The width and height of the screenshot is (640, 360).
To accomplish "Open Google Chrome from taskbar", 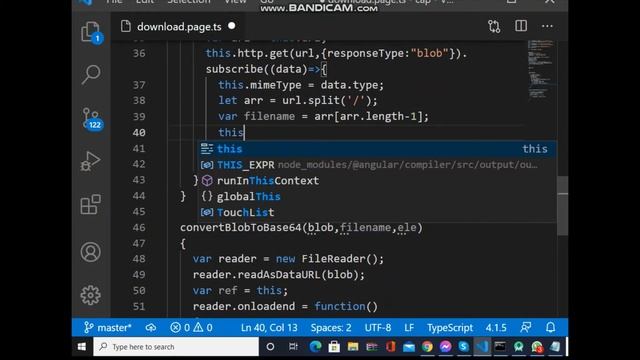I will coord(427,347).
